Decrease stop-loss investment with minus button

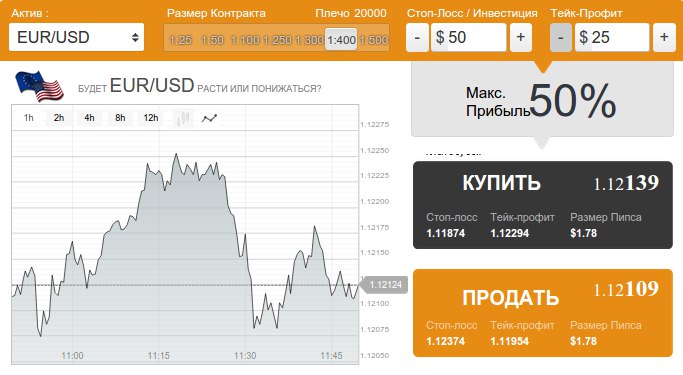[417, 37]
